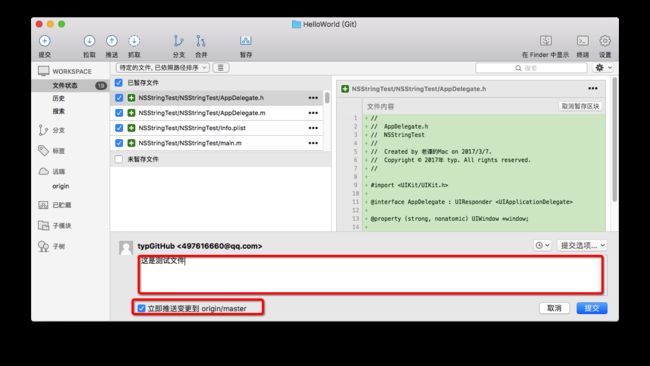
Task: Open the three-dot menu in the diff header
Action: coord(593,88)
